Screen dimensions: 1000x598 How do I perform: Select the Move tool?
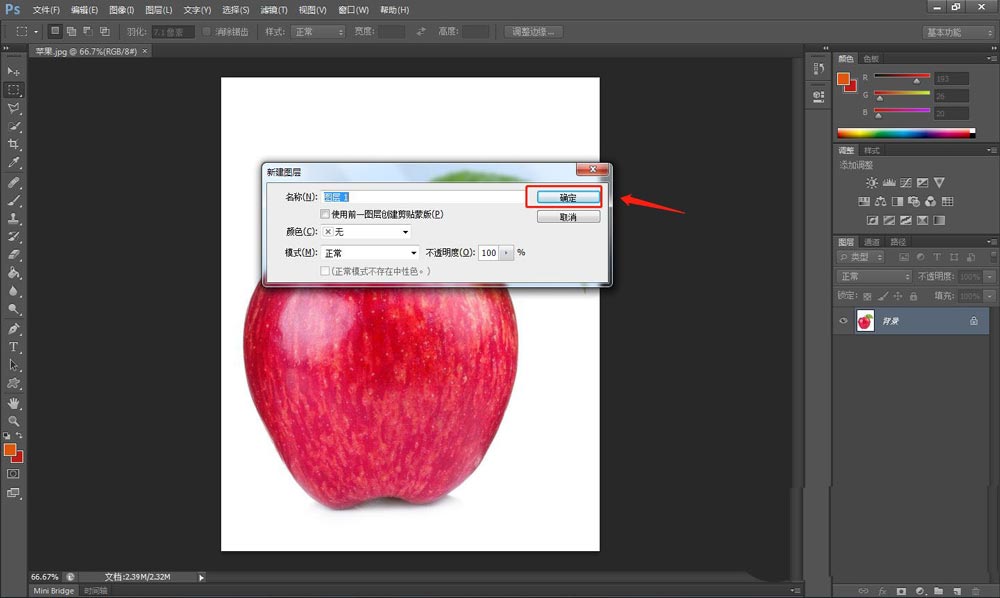pos(13,71)
